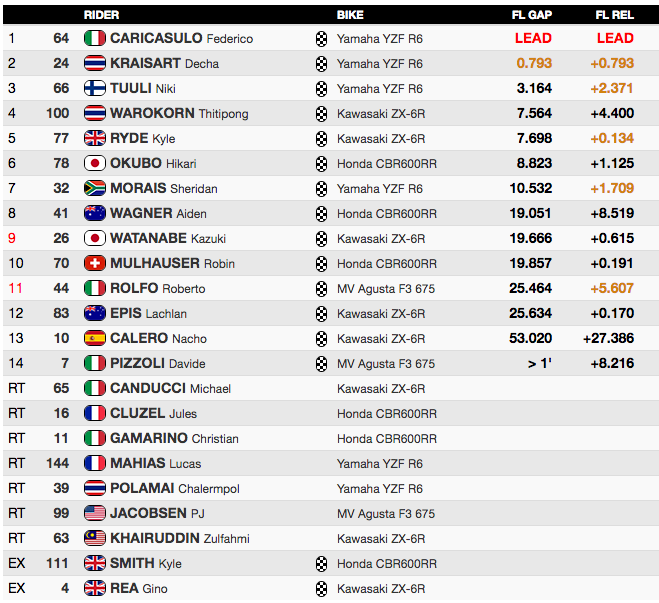Click the red position number 9 for WATANABE
The width and height of the screenshot is (659, 603).
point(12,238)
